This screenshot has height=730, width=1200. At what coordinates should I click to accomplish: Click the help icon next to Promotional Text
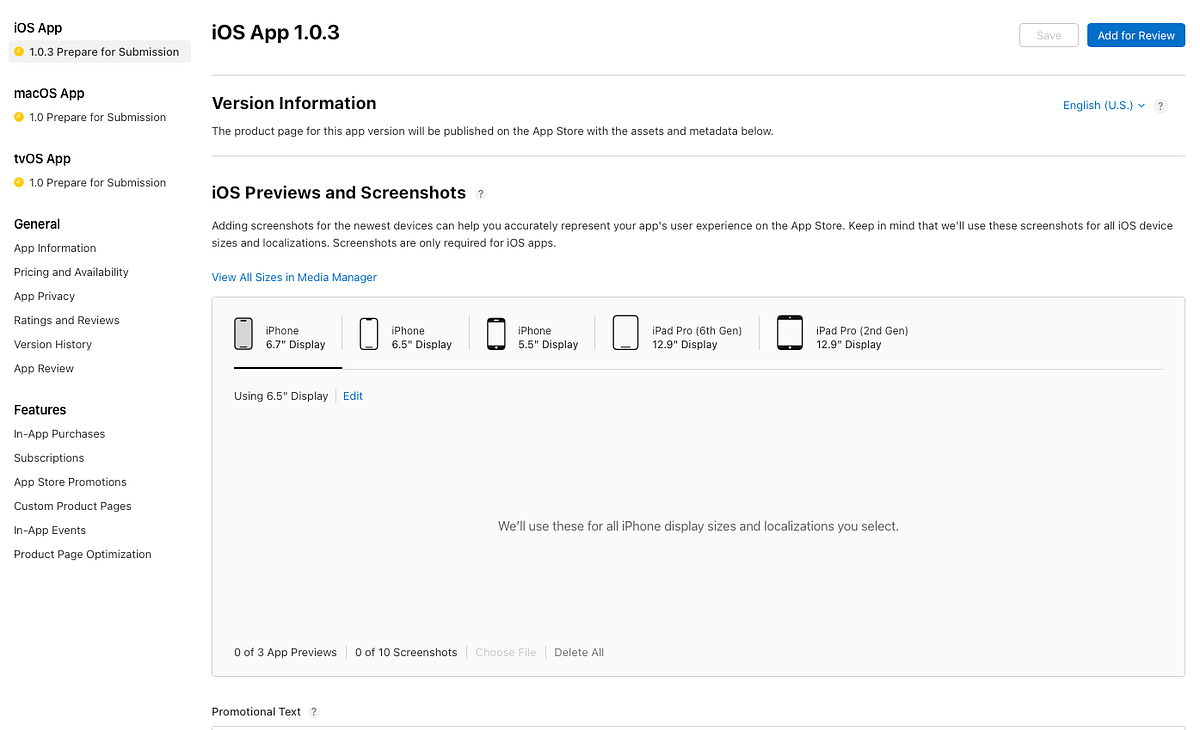[313, 711]
